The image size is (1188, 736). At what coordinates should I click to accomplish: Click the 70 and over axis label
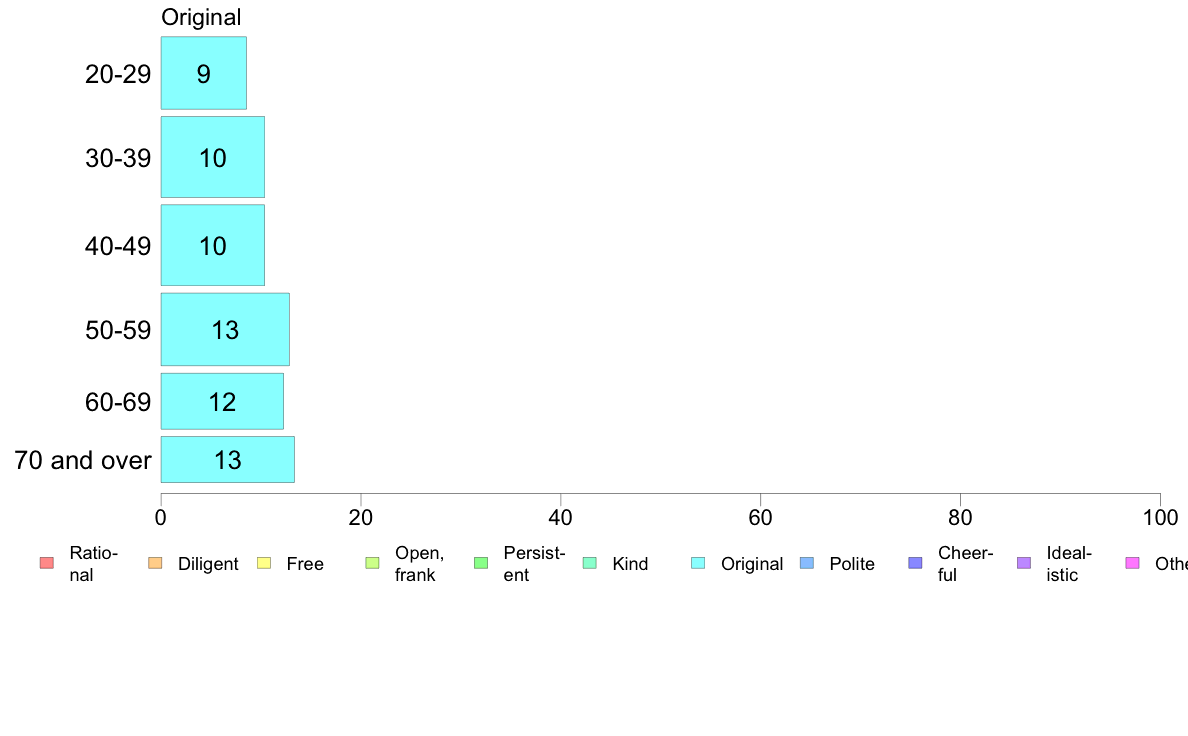tap(83, 460)
